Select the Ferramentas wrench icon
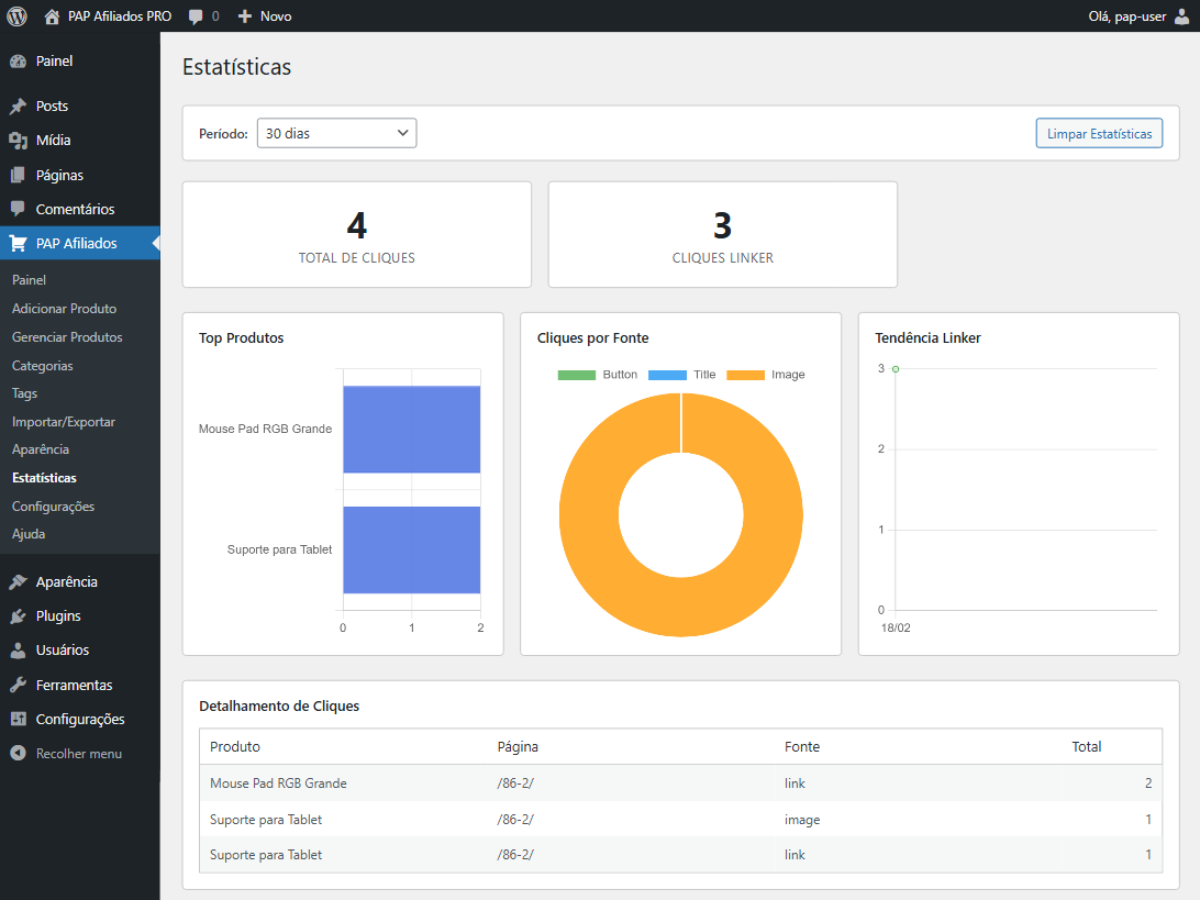The width and height of the screenshot is (1200, 900). pyautogui.click(x=20, y=684)
